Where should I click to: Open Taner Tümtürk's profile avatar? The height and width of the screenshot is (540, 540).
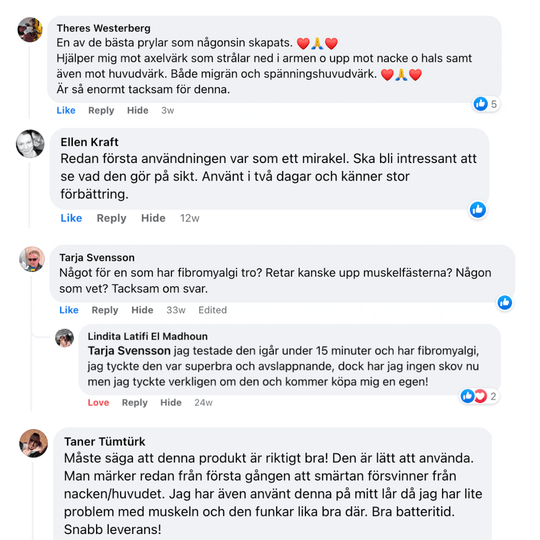[33, 443]
